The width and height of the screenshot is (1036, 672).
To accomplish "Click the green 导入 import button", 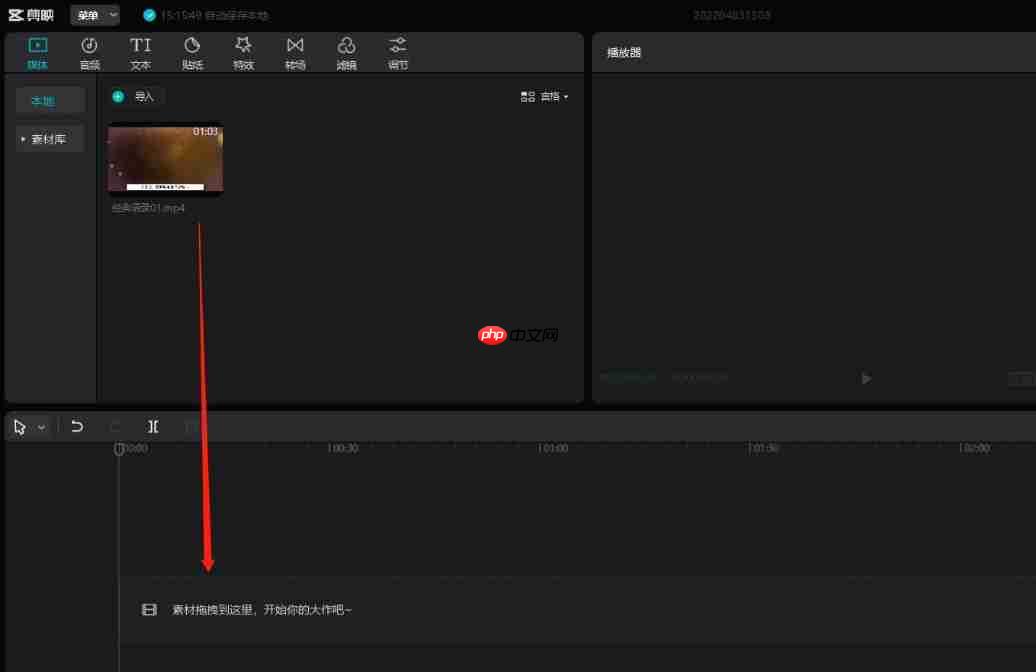I will coord(135,96).
